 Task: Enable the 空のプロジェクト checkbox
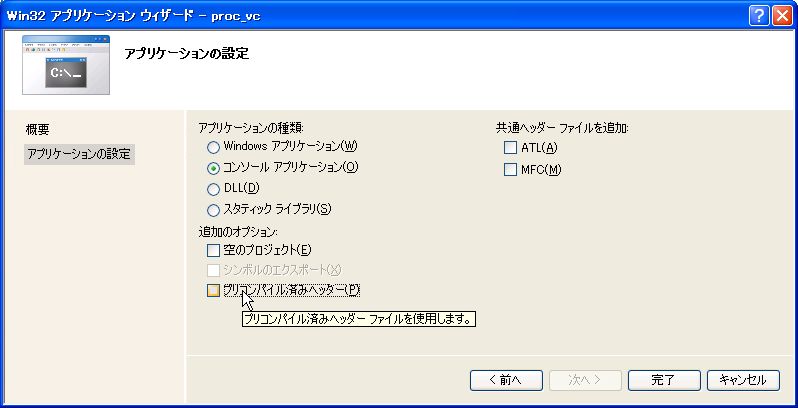(213, 250)
